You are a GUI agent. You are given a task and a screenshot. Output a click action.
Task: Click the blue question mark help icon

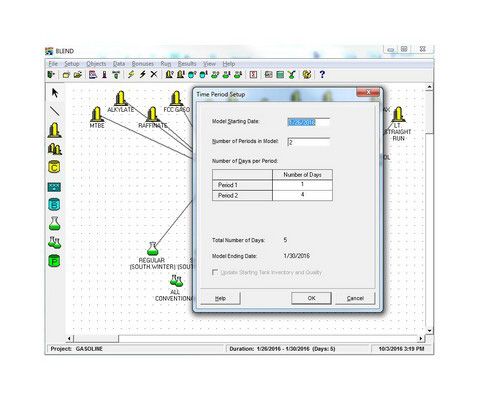pos(322,74)
